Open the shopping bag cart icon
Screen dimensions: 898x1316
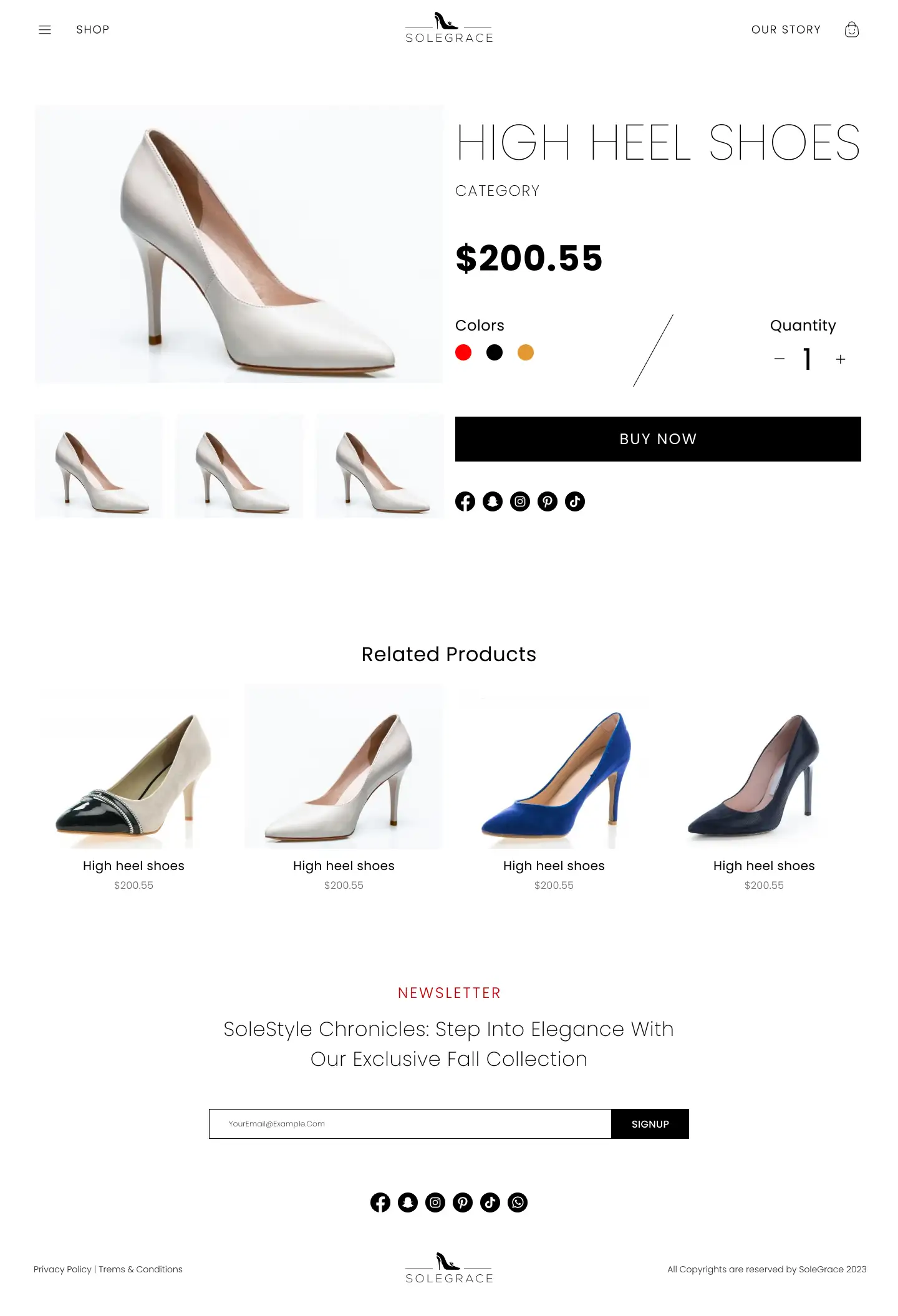(x=851, y=29)
